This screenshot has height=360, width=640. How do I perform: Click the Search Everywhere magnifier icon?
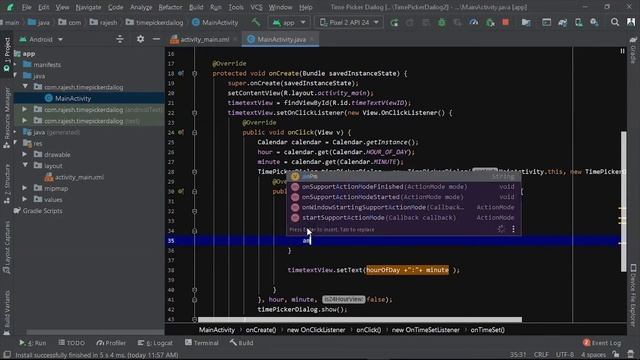click(x=615, y=22)
